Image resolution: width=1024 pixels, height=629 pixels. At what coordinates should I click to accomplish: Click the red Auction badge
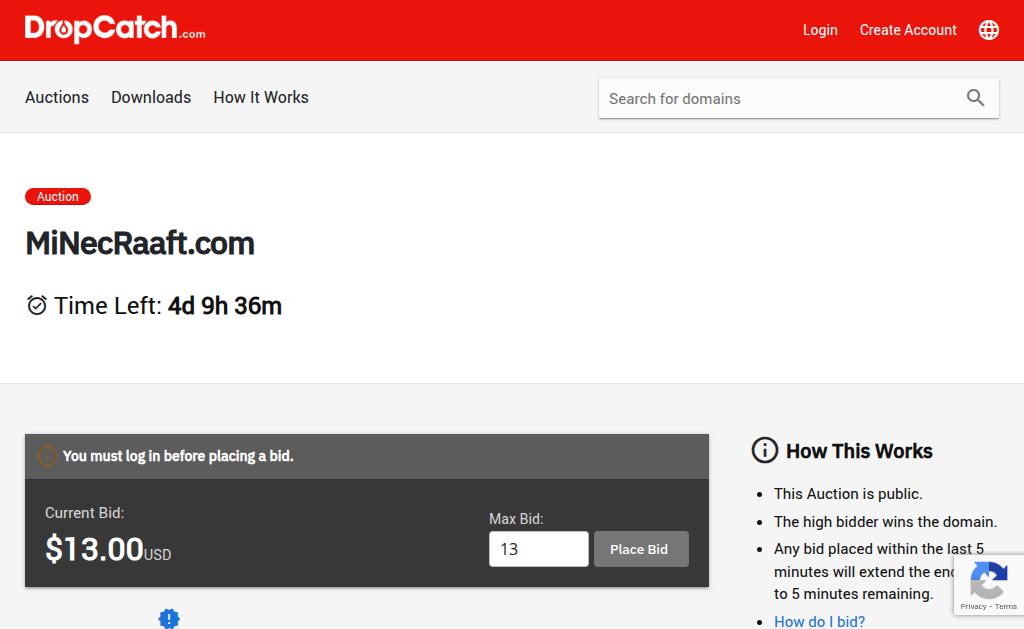pyautogui.click(x=57, y=197)
